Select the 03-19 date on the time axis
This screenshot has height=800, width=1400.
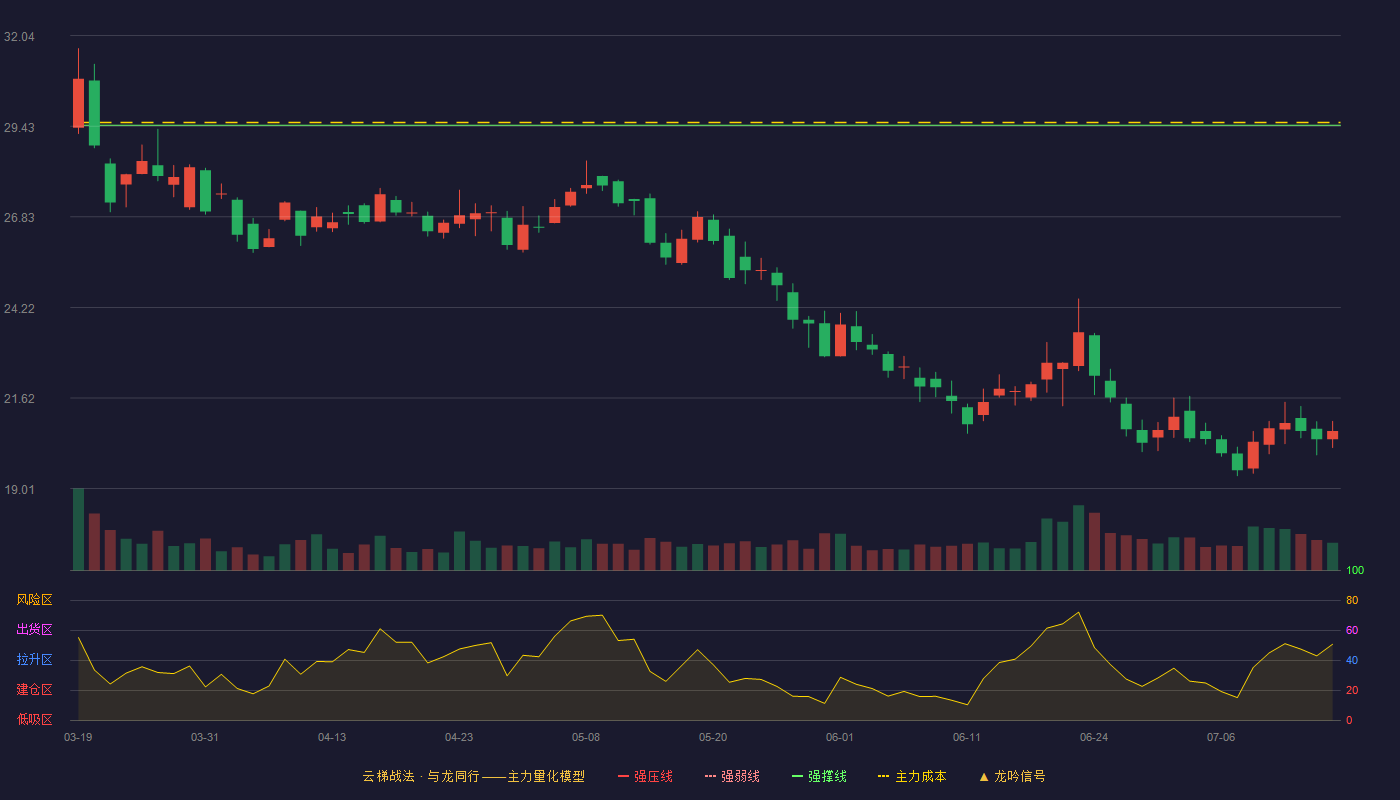[x=78, y=737]
